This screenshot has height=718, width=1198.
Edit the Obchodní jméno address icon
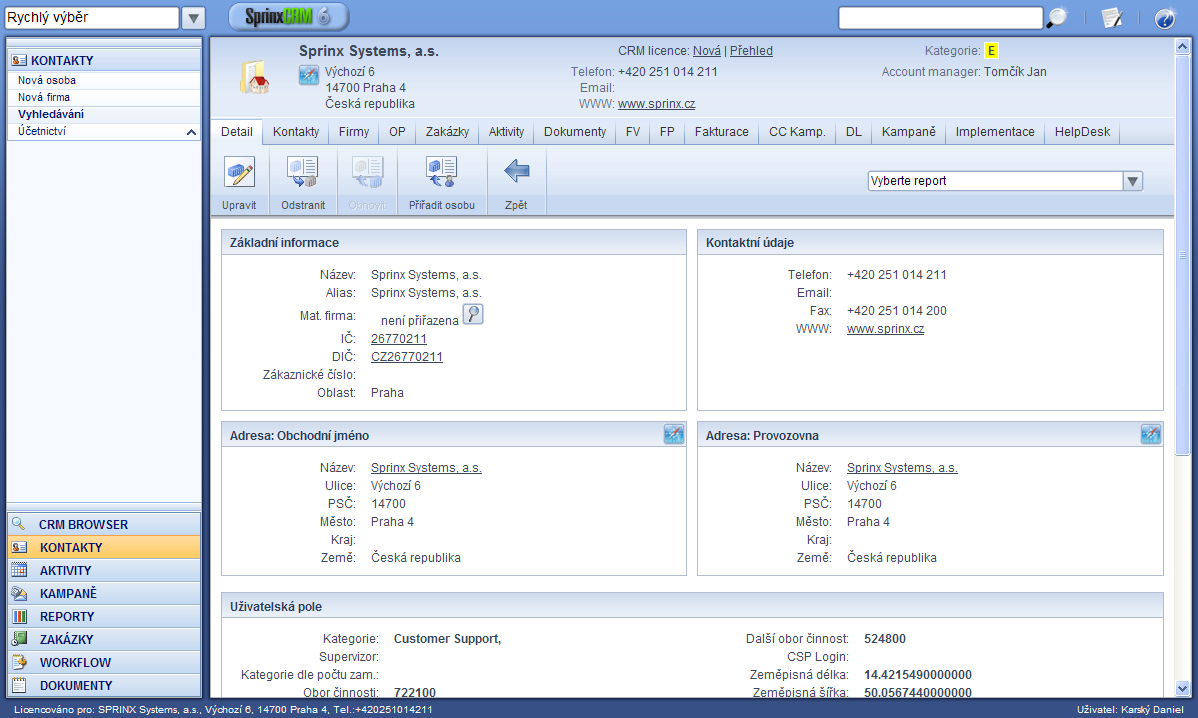674,434
